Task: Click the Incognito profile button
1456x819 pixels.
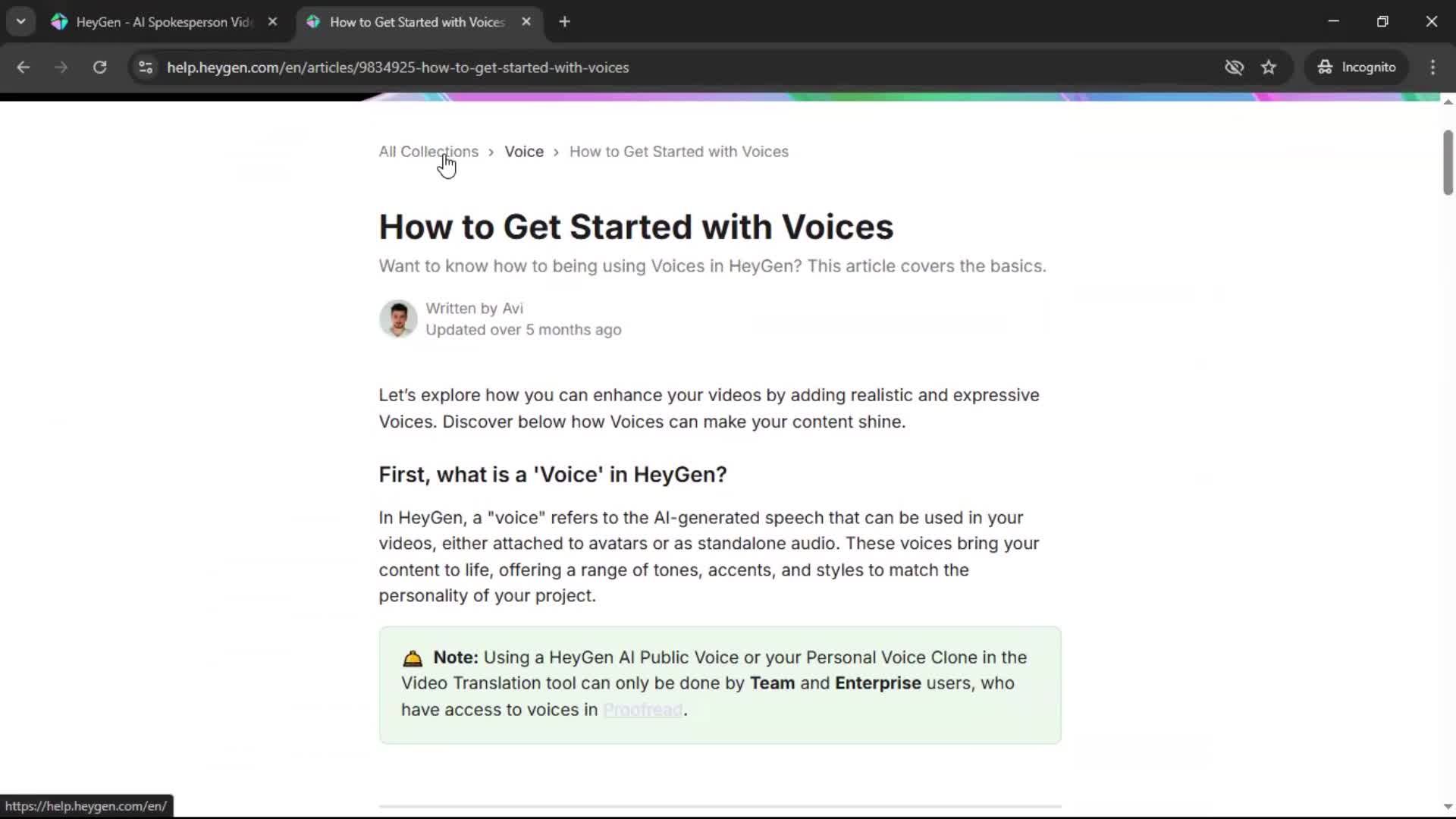Action: coord(1356,67)
